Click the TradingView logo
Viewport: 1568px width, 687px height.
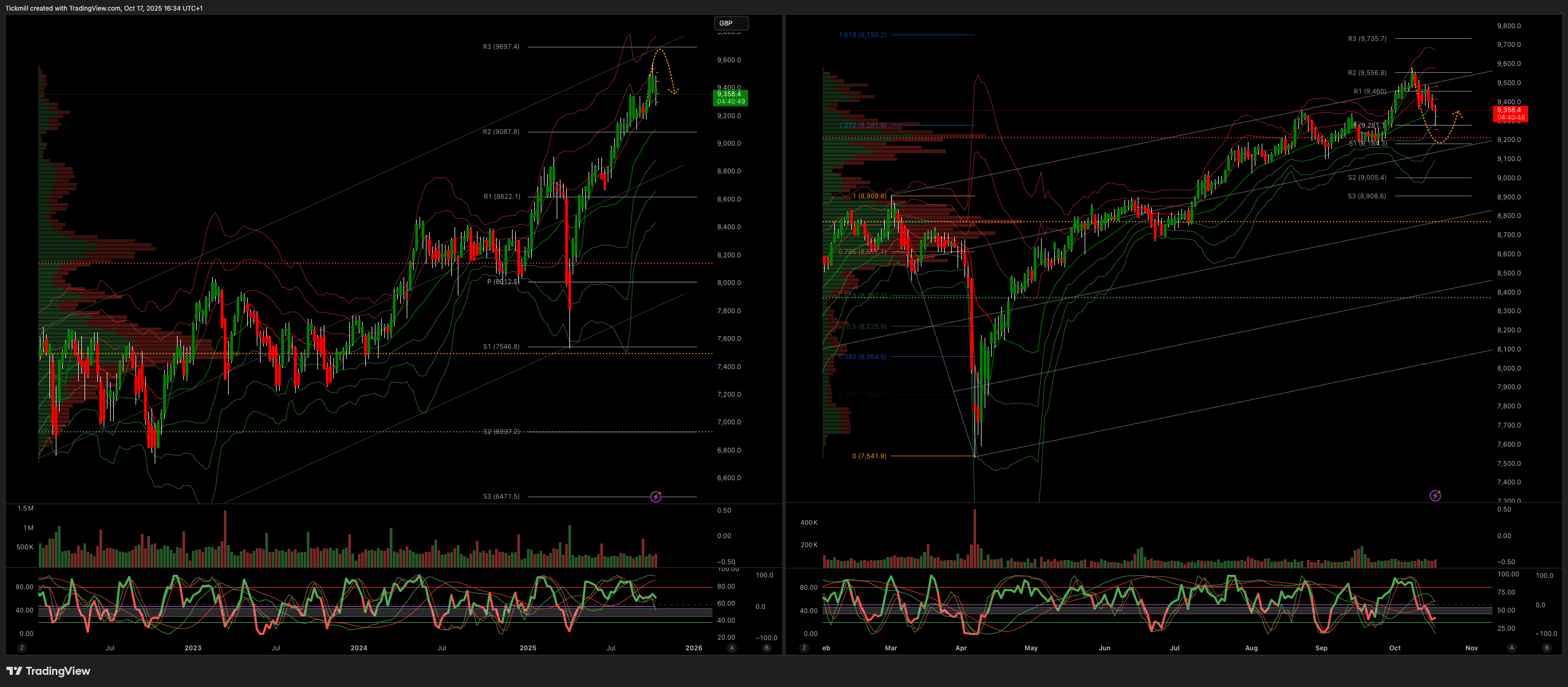coord(48,671)
